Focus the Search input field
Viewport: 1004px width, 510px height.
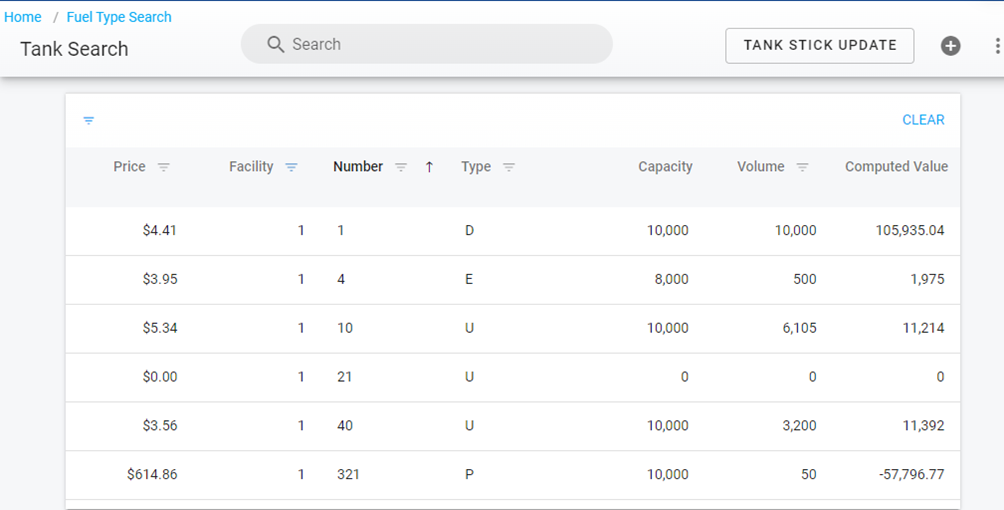click(440, 44)
